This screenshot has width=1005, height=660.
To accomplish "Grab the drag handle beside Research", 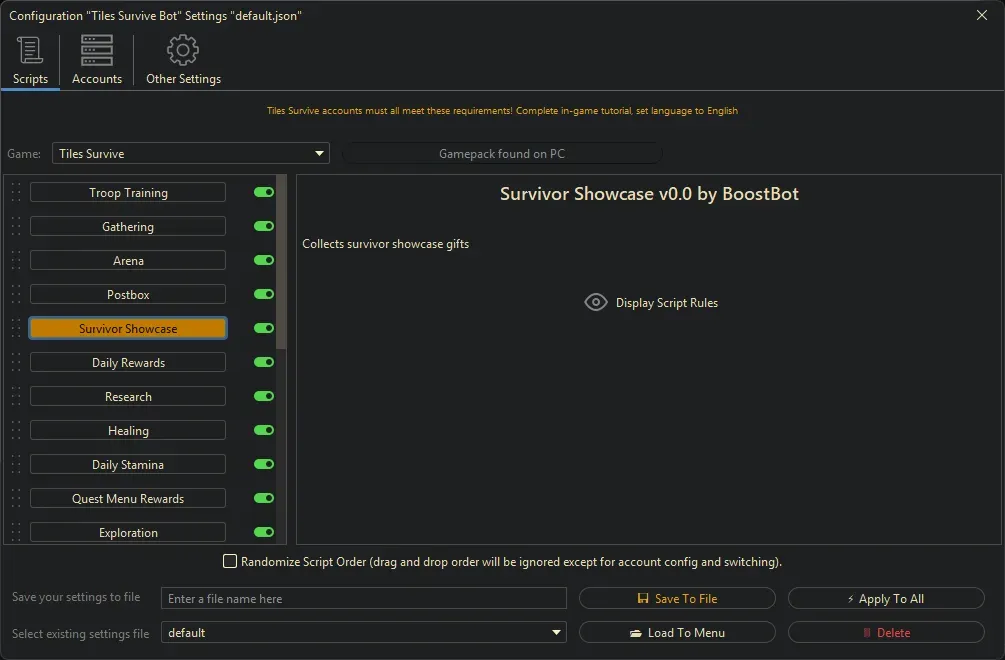I will 16,397.
